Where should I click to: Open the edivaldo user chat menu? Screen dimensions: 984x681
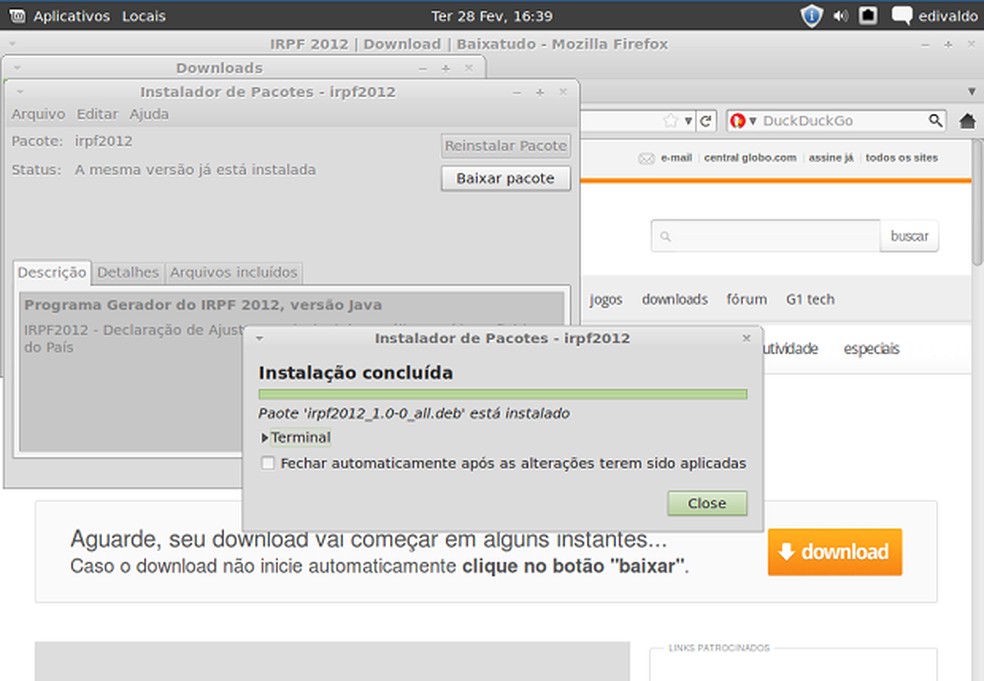pos(935,16)
